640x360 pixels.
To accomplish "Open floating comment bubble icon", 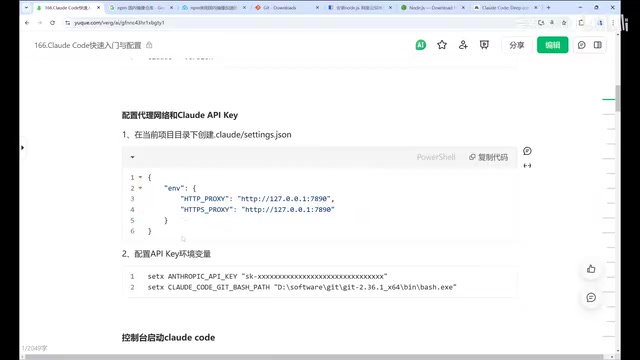I will [x=591, y=298].
